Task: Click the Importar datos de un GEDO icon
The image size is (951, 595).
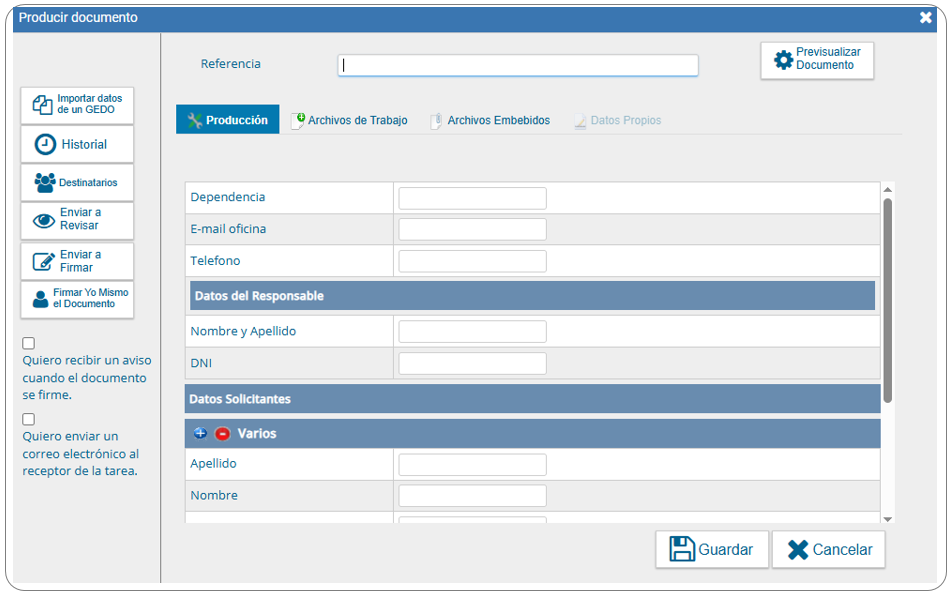Action: point(42,104)
